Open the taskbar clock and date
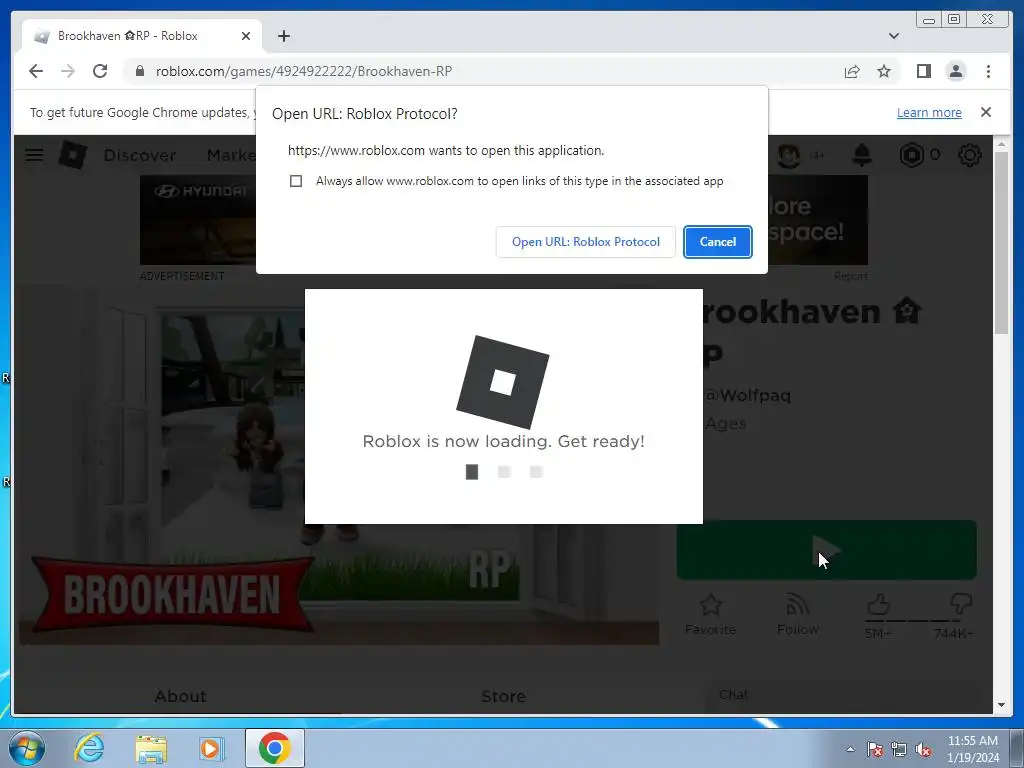This screenshot has width=1024, height=768. click(972, 749)
